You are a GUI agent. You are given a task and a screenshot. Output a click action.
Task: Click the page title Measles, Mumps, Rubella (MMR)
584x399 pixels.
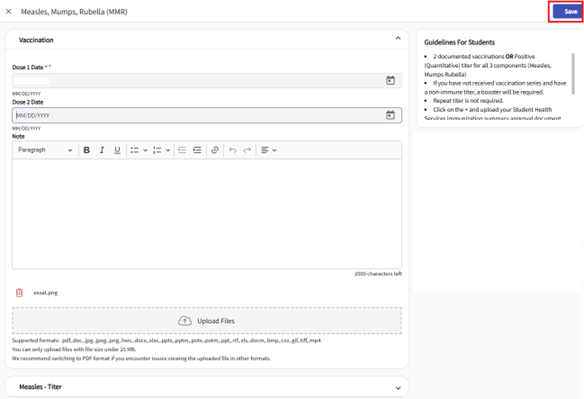74,12
